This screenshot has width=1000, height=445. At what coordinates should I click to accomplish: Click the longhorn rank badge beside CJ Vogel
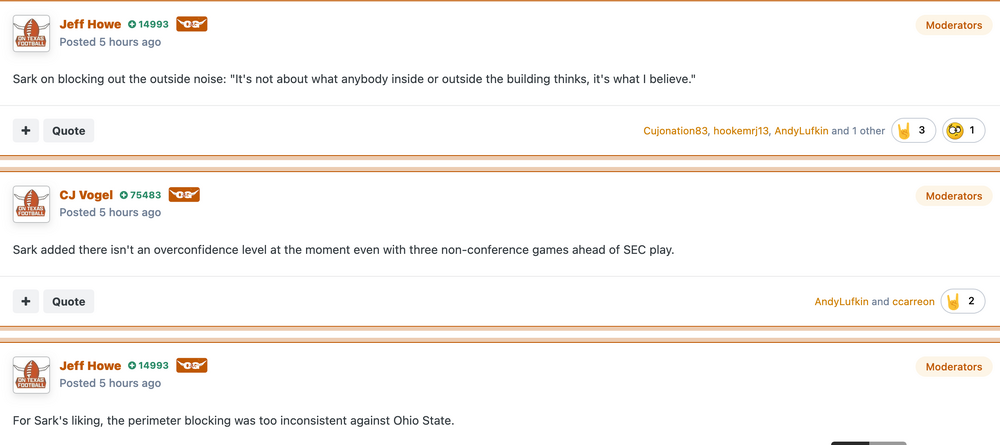[x=184, y=195]
